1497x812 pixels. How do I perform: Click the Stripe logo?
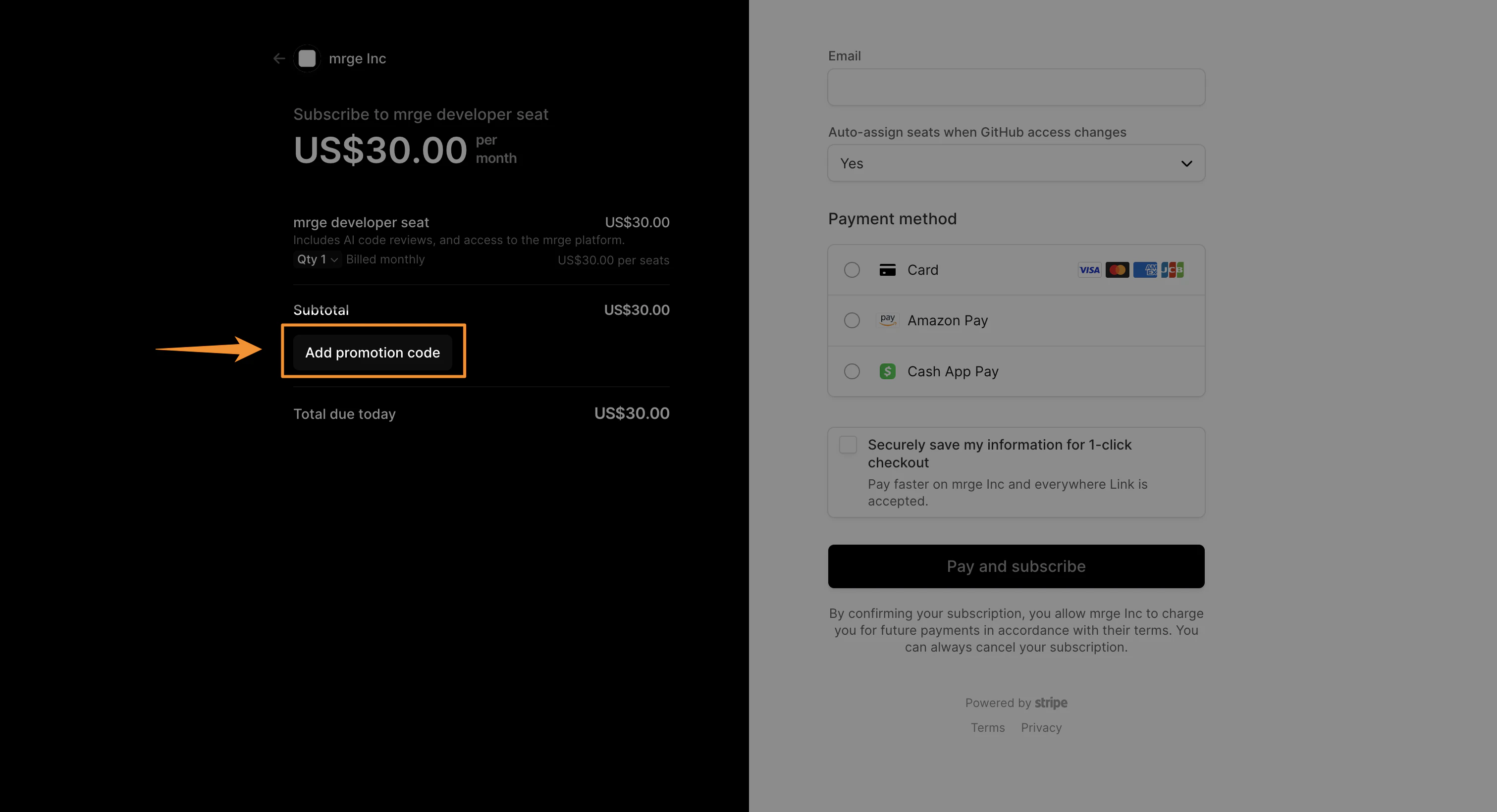1051,703
